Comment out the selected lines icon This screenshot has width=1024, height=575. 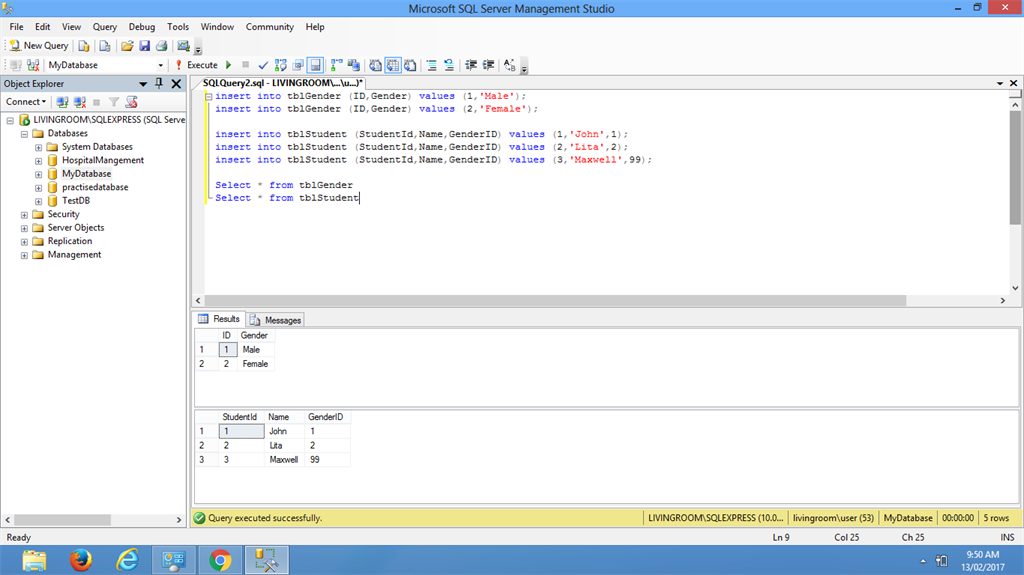coord(432,65)
